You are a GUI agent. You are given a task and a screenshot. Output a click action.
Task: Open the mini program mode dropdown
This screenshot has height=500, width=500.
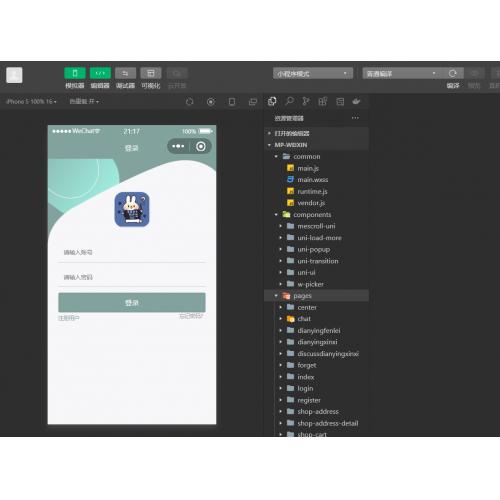click(313, 73)
